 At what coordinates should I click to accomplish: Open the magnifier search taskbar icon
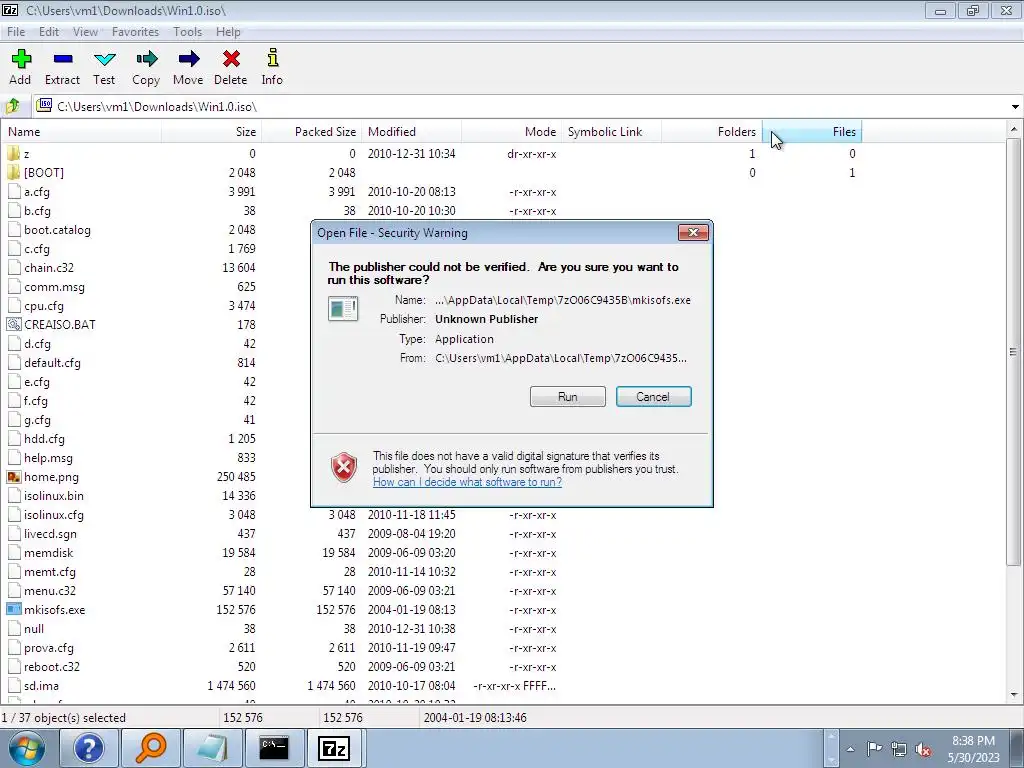click(150, 748)
